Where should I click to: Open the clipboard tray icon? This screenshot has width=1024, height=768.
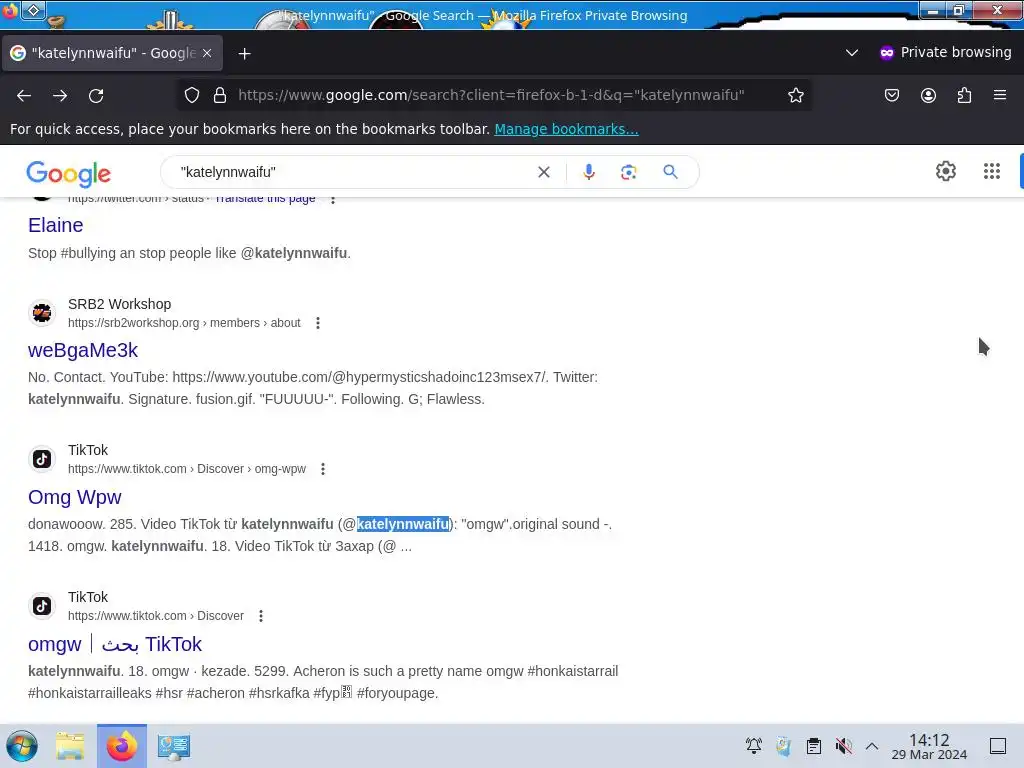pyautogui.click(x=813, y=745)
